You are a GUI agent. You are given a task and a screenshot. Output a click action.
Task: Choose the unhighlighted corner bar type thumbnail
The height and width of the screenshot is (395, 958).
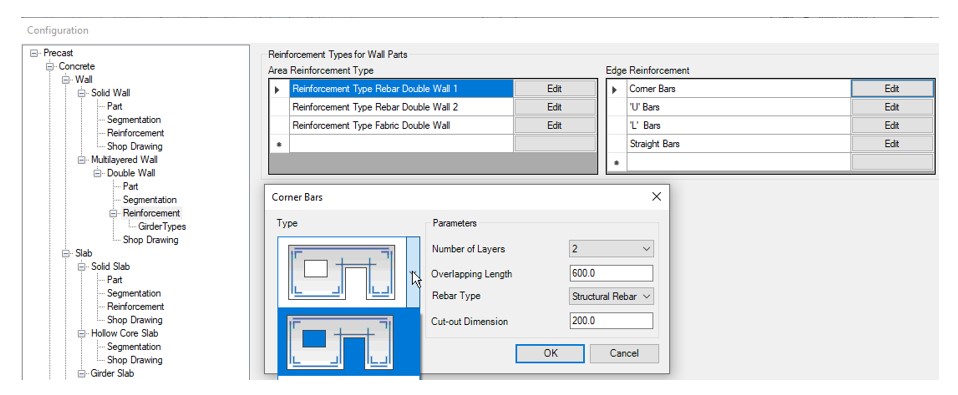[x=342, y=272]
